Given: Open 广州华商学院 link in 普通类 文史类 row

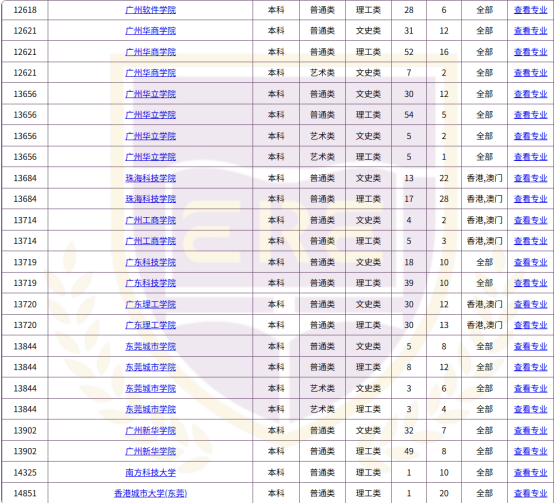Looking at the screenshot, I should pos(151,31).
